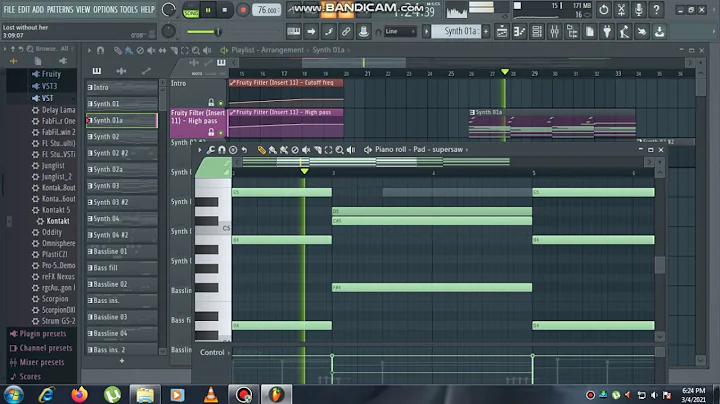Open the FILE menu
This screenshot has height=404, width=720.
(9, 9)
